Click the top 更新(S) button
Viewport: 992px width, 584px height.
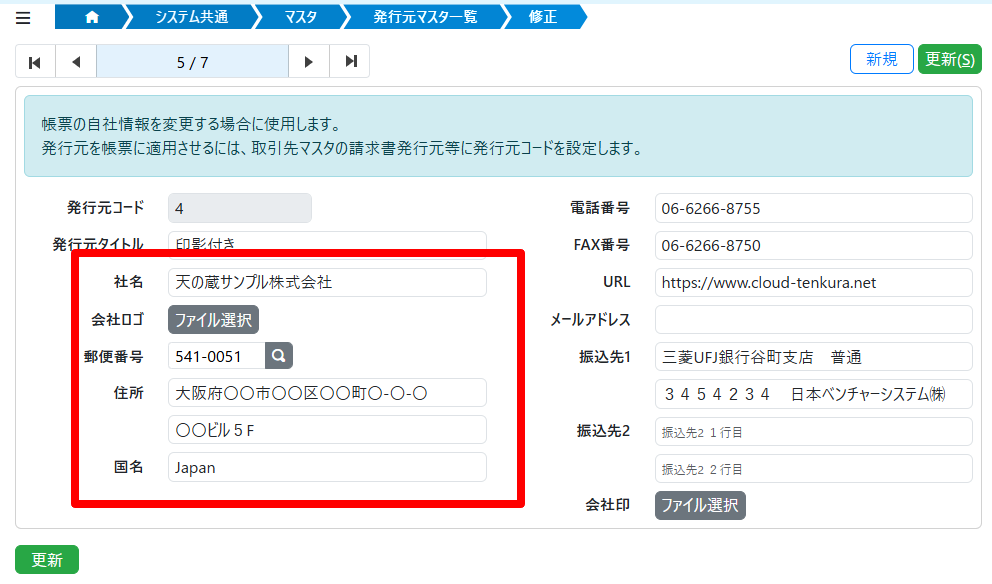949,59
